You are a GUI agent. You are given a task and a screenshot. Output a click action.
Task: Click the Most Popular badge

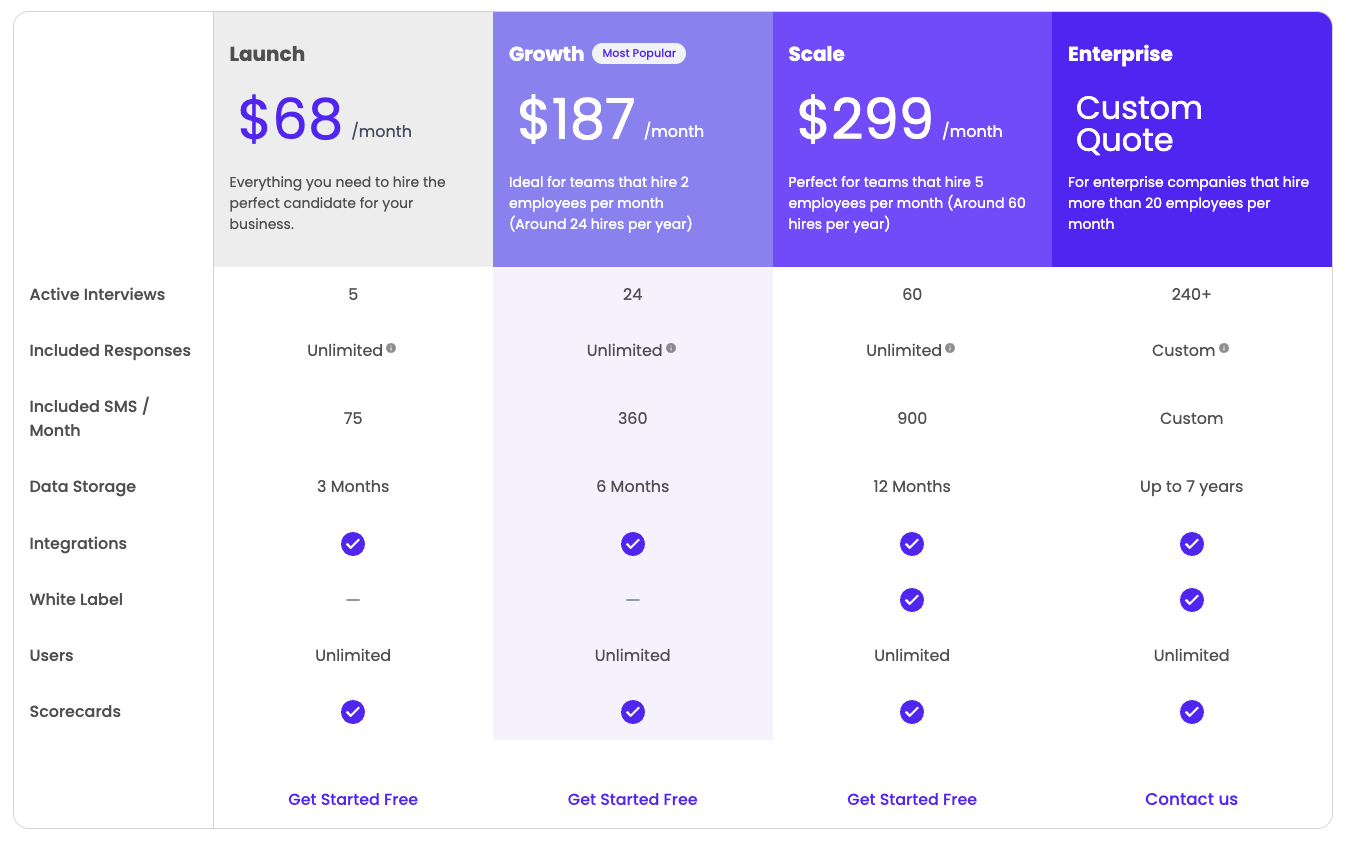pos(639,53)
